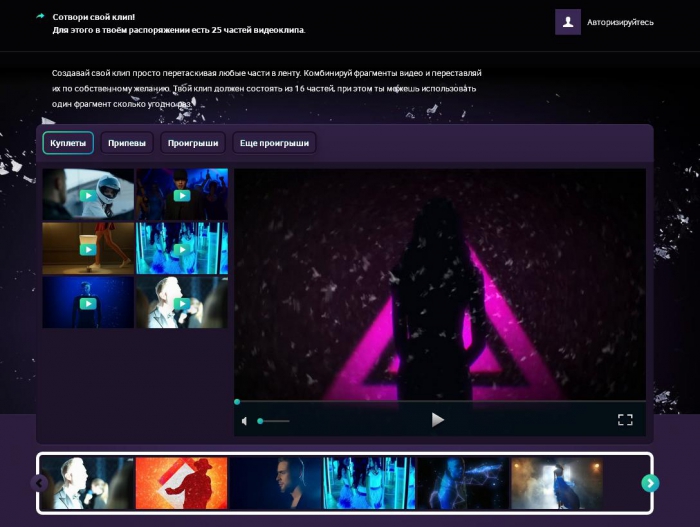Click the user avatar icon

pyautogui.click(x=567, y=22)
